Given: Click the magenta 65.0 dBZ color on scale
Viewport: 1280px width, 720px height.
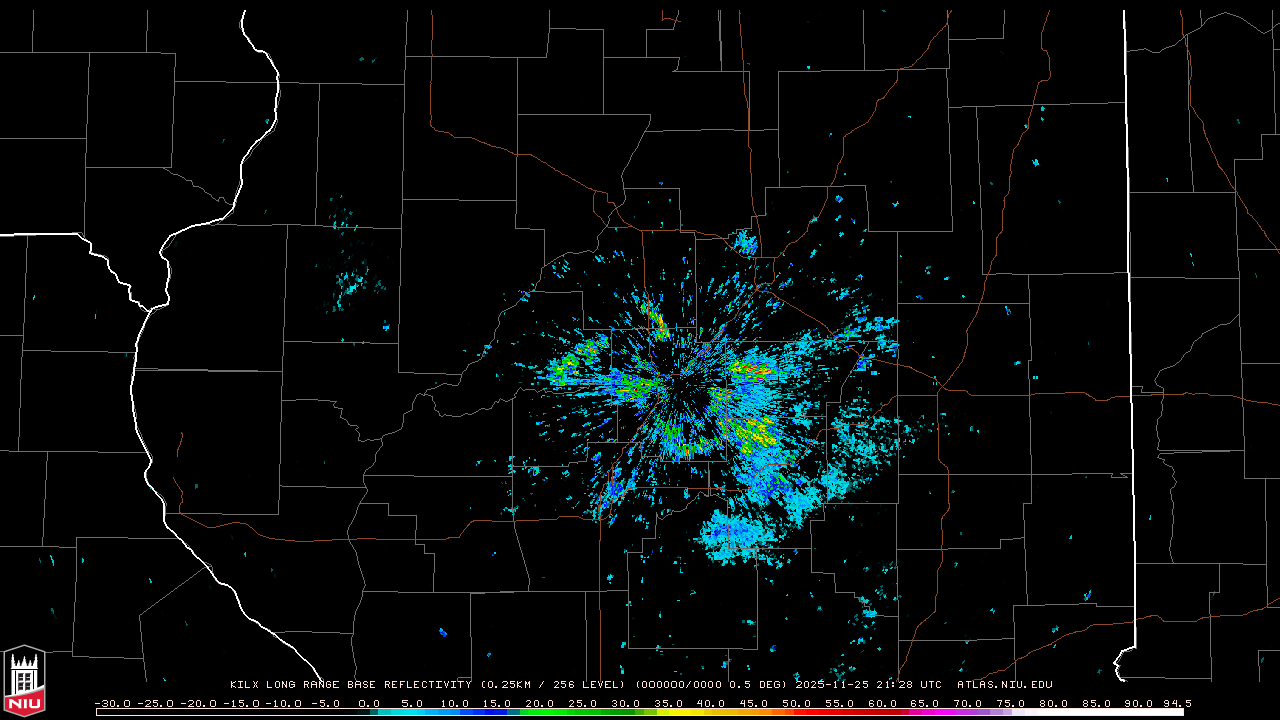Looking at the screenshot, I should coord(927,712).
